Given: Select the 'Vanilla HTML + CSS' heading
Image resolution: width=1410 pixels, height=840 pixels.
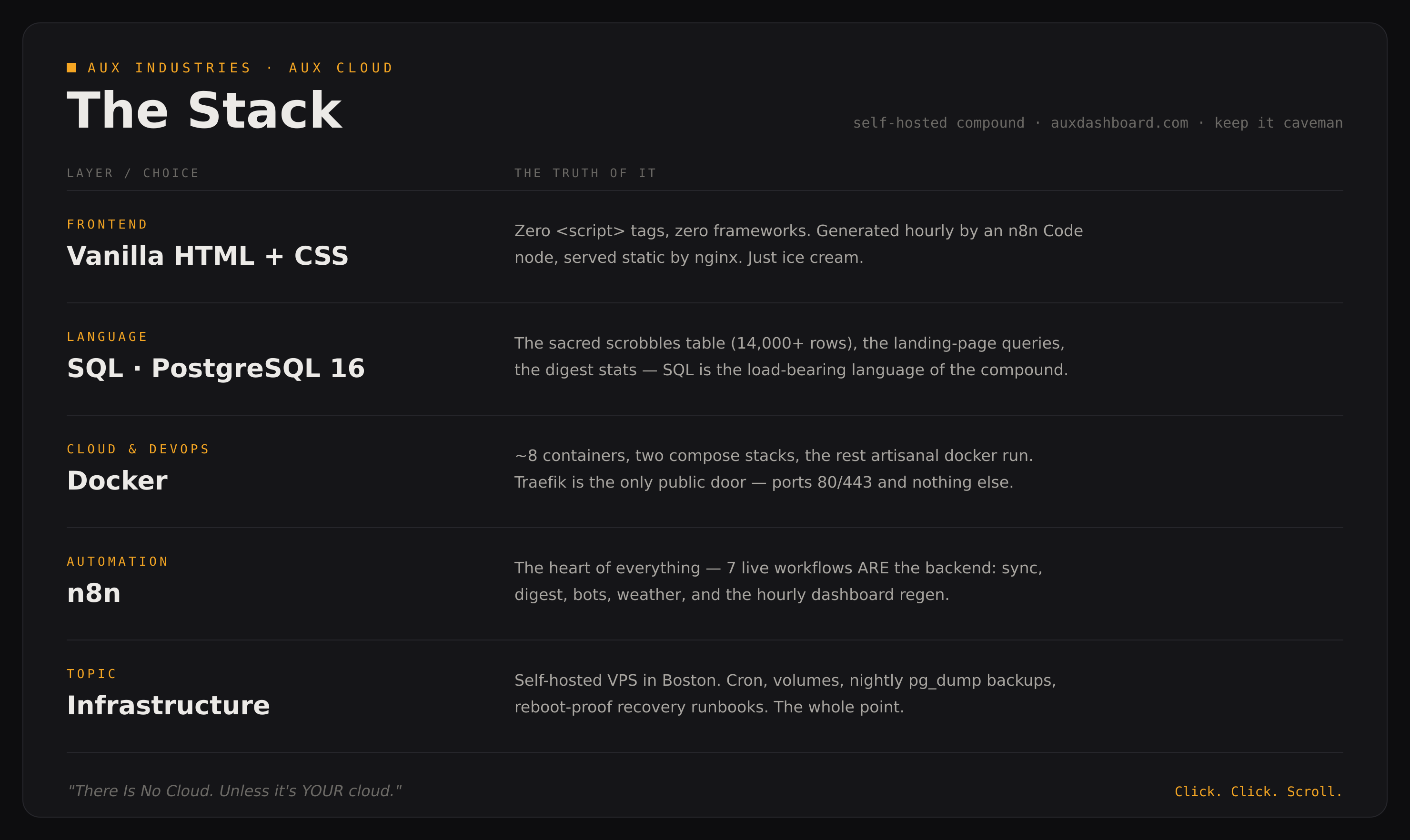Looking at the screenshot, I should [x=208, y=256].
